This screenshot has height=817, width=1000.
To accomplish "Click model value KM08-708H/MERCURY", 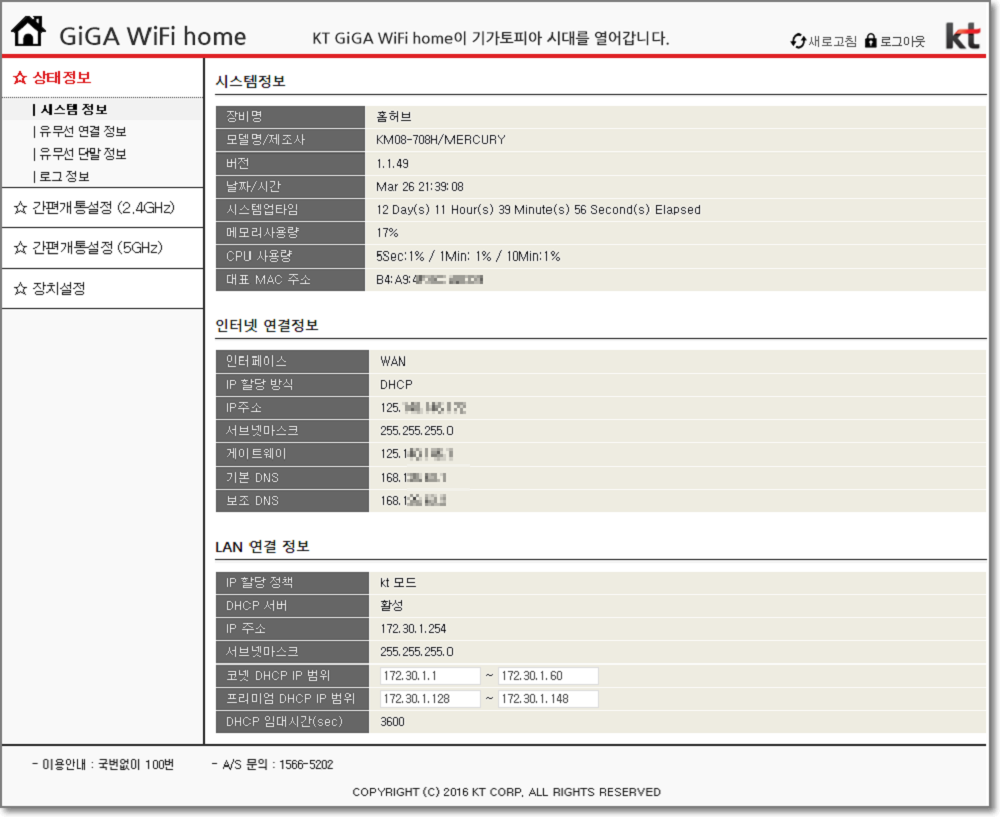I will tap(441, 140).
